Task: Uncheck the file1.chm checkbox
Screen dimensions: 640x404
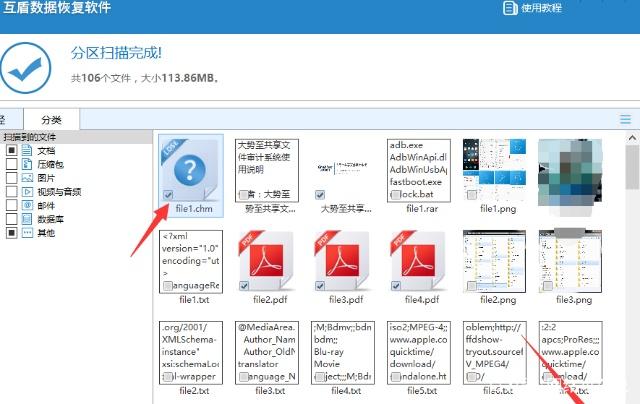Action: (168, 195)
